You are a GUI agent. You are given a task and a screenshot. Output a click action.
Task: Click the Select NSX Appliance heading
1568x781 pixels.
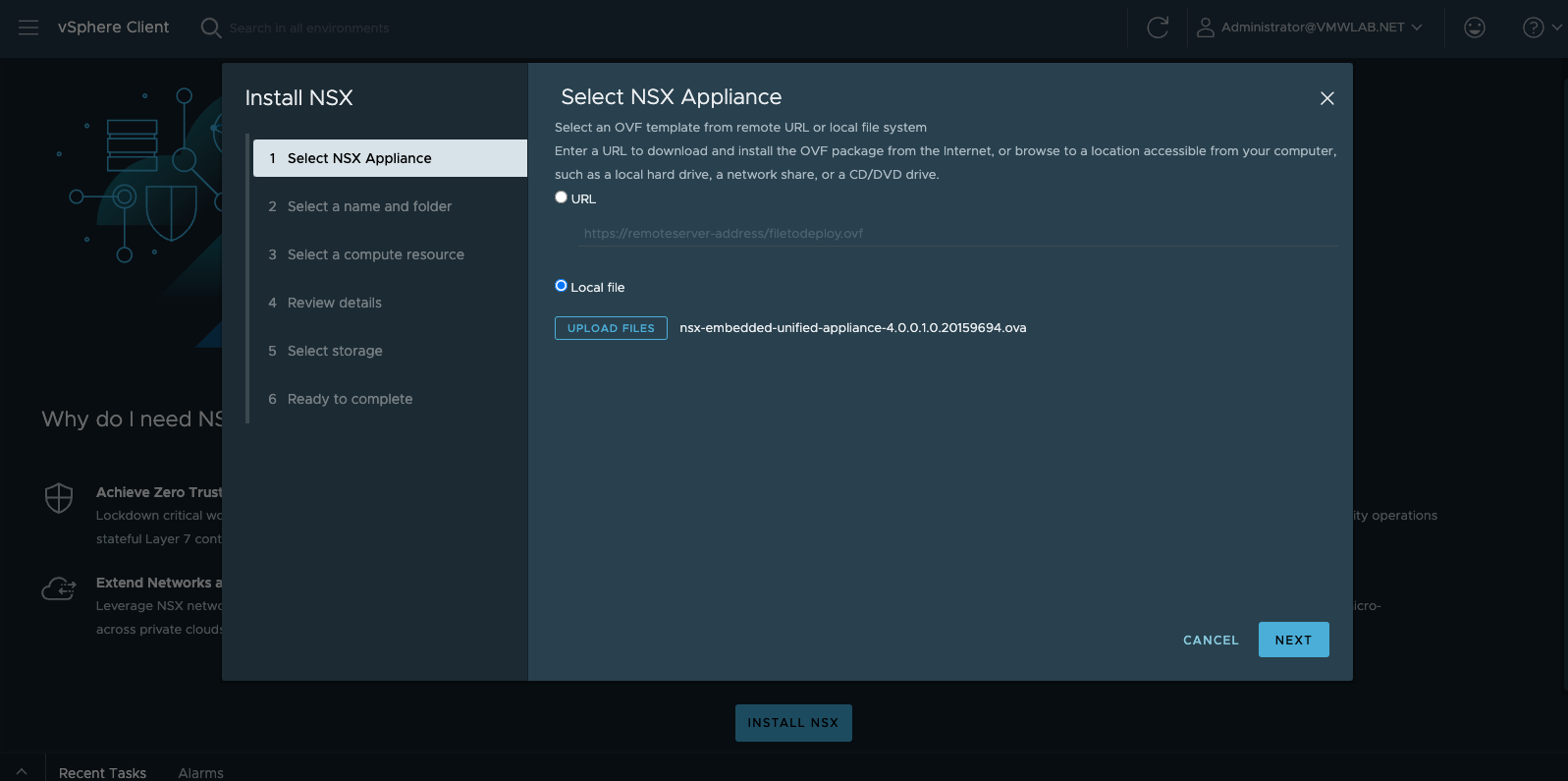coord(671,97)
